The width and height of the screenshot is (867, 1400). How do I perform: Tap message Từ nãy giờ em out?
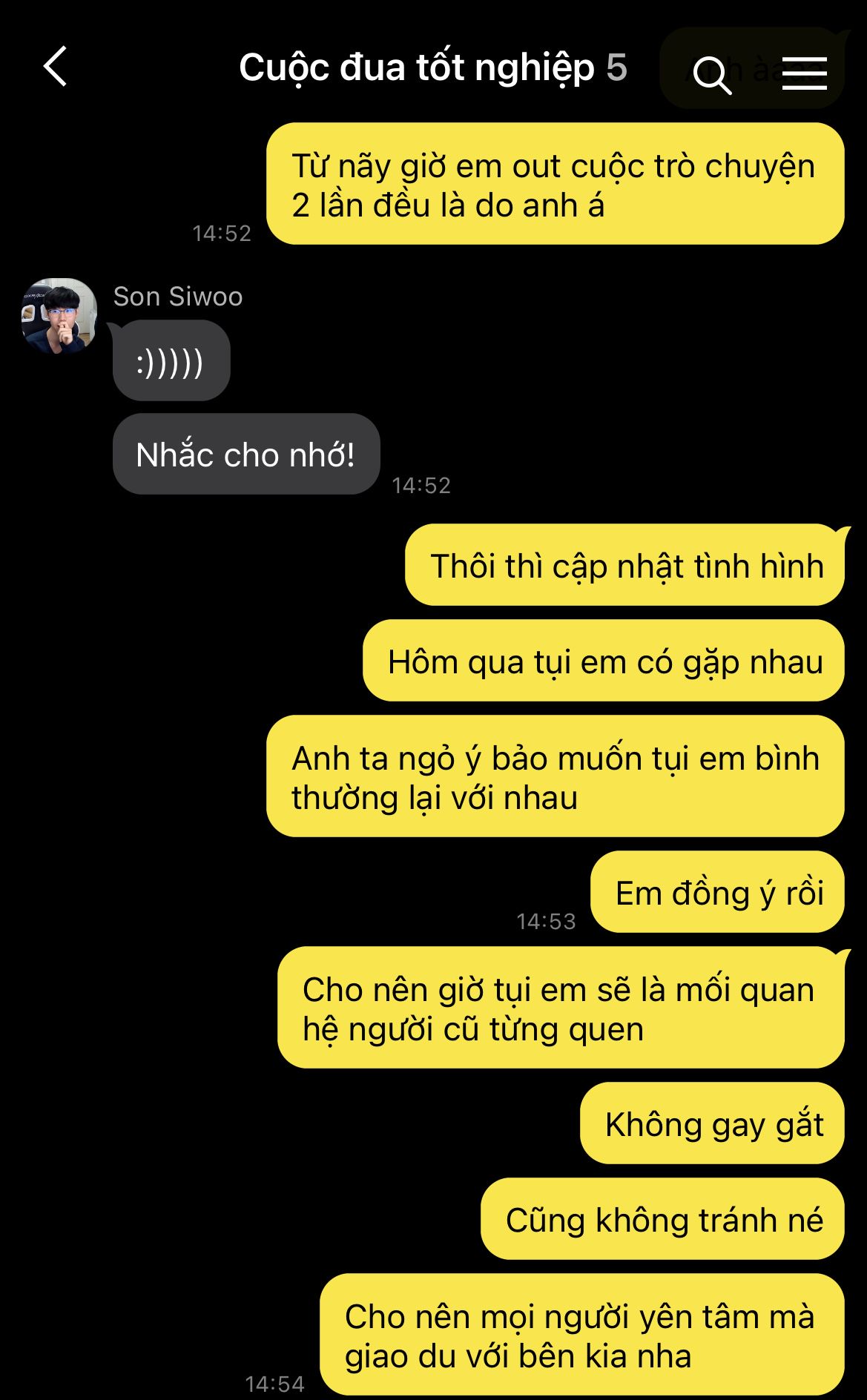tap(555, 184)
